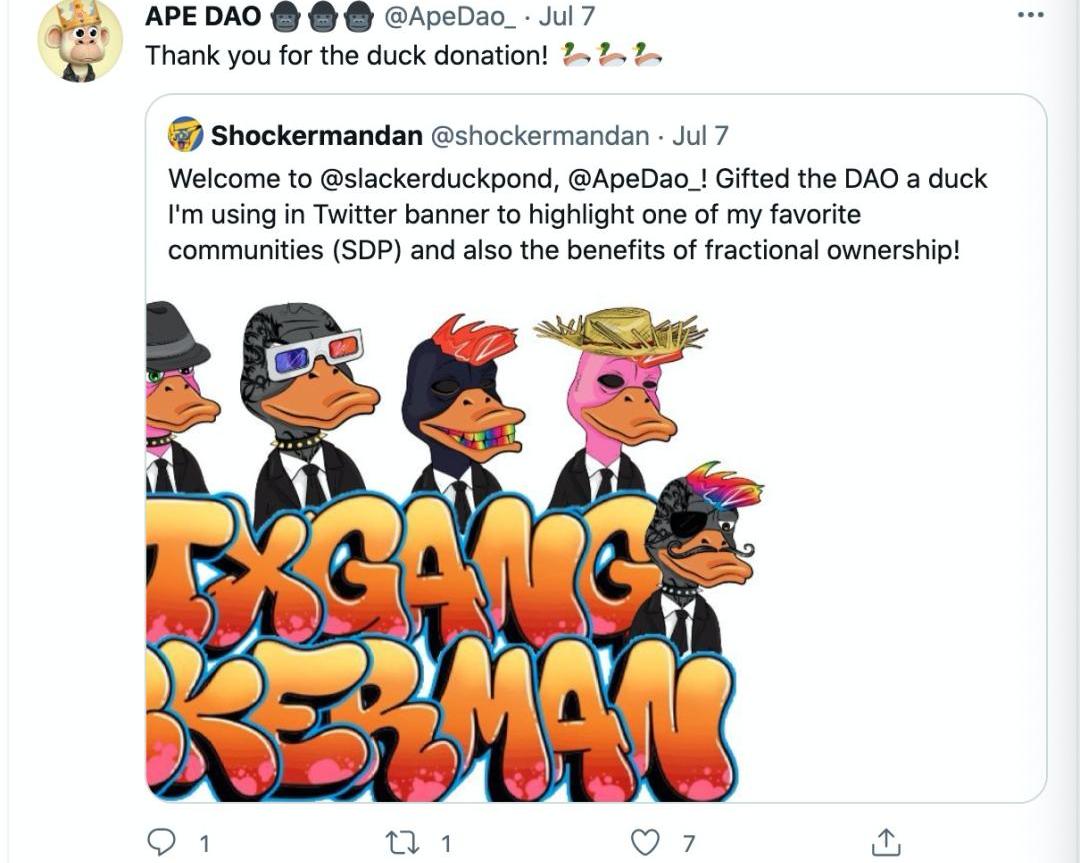Open the @shockermandan handle in quote
Viewport: 1080px width, 863px height.
pyautogui.click(x=539, y=135)
